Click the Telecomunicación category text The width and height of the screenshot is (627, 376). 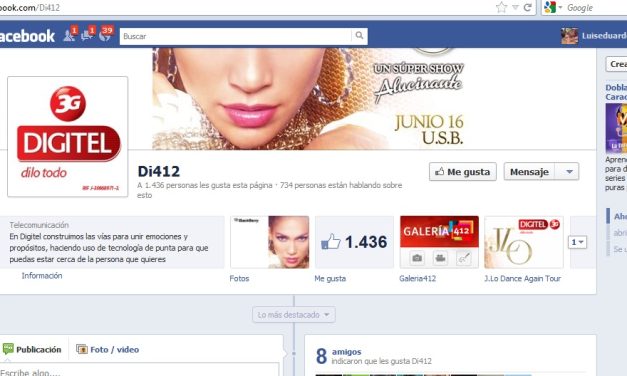(39, 225)
